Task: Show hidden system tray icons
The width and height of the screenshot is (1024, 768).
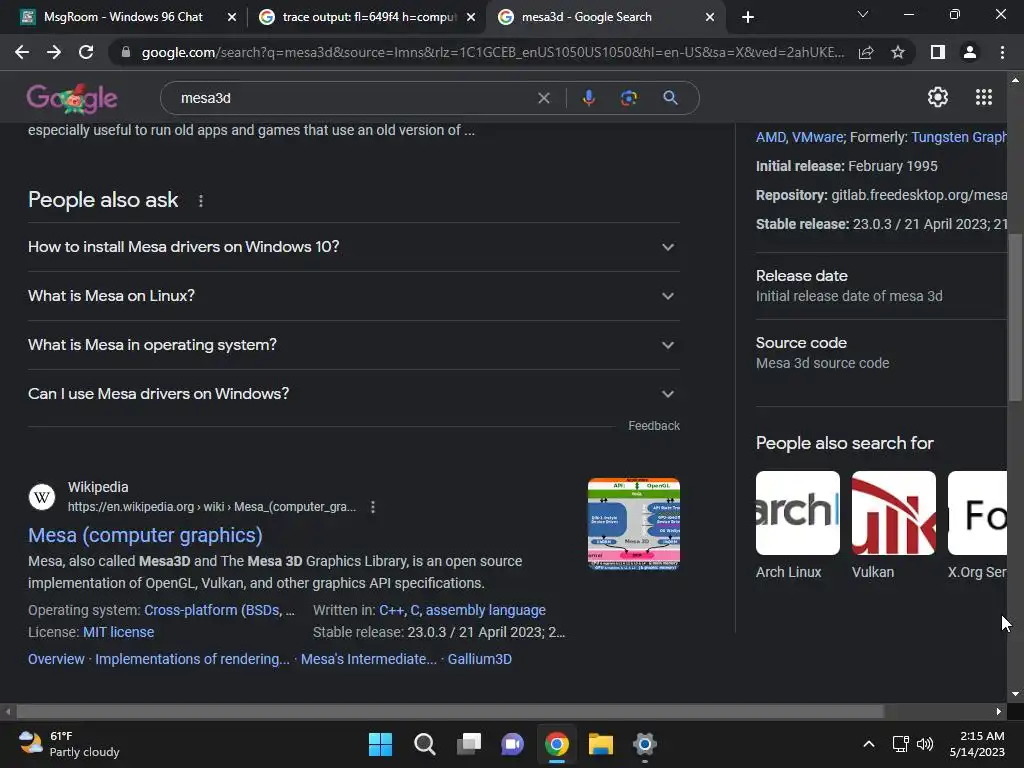Action: 869,744
